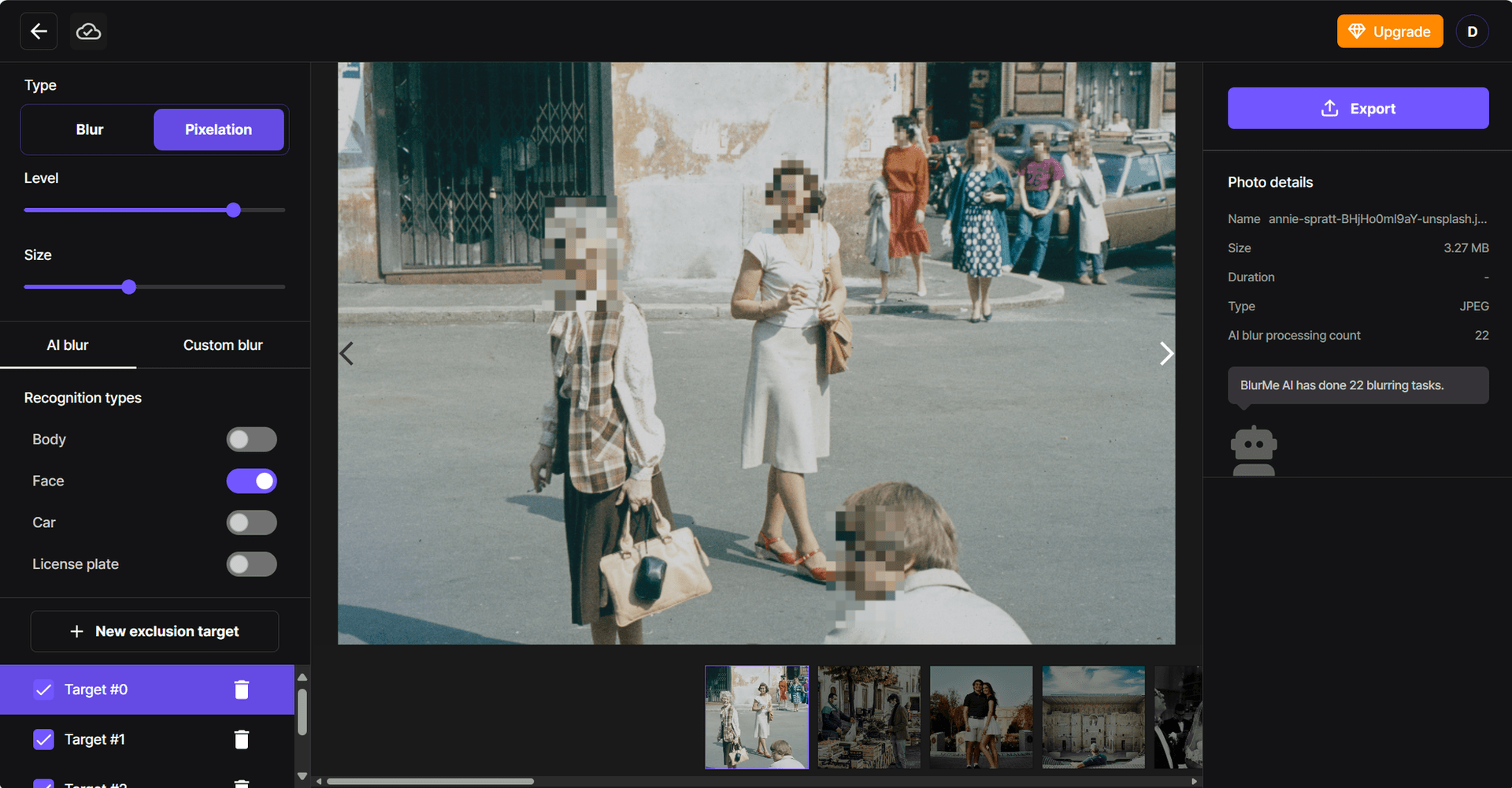Enable Body recognition toggle

252,440
